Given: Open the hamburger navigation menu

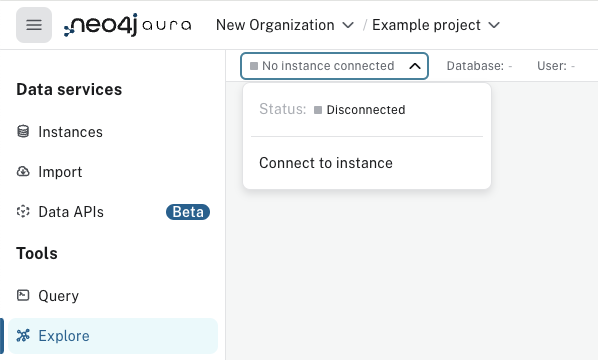Looking at the screenshot, I should click(x=34, y=25).
